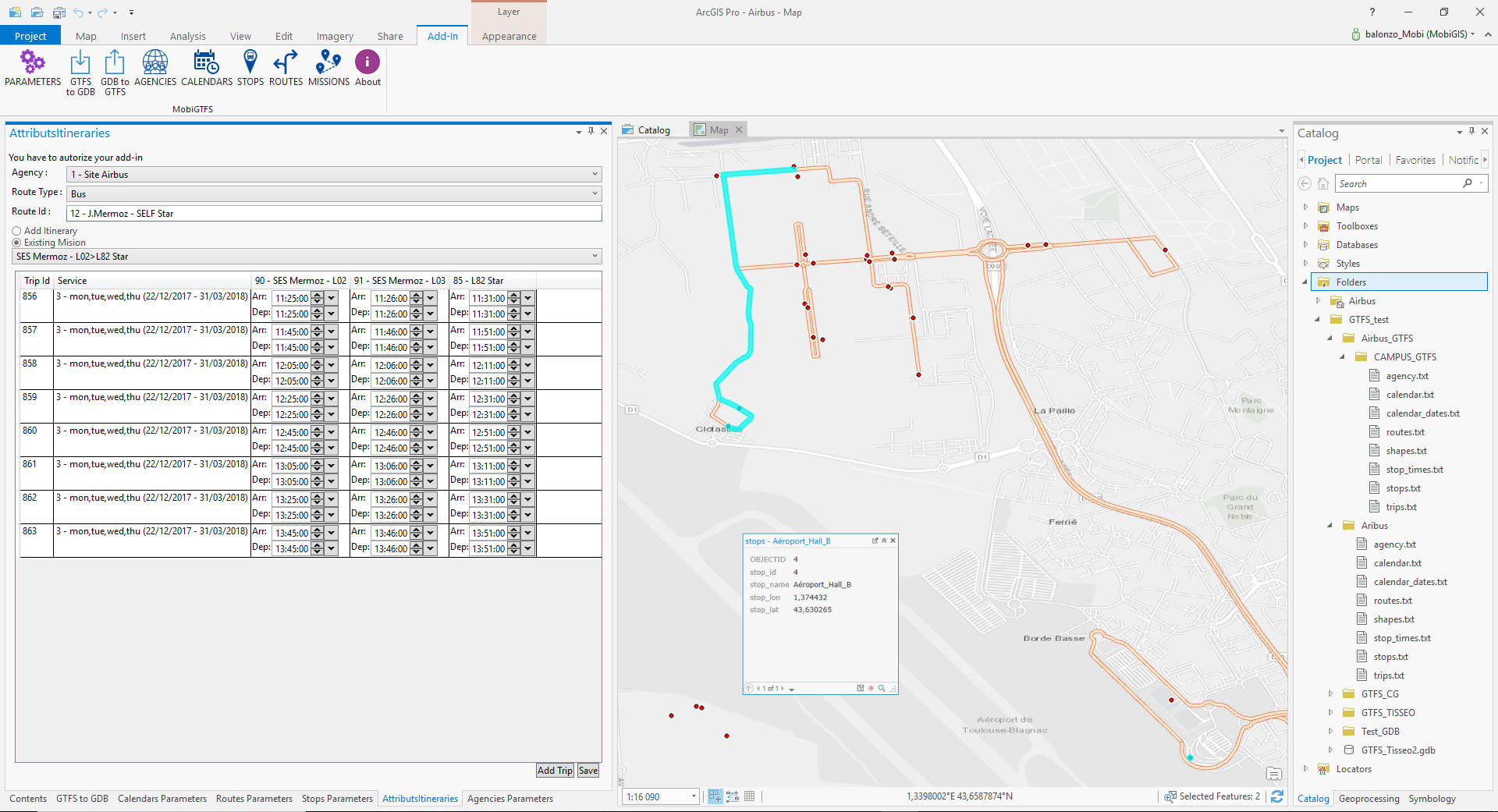
Task: Click the Trip Id column header
Action: (37, 281)
